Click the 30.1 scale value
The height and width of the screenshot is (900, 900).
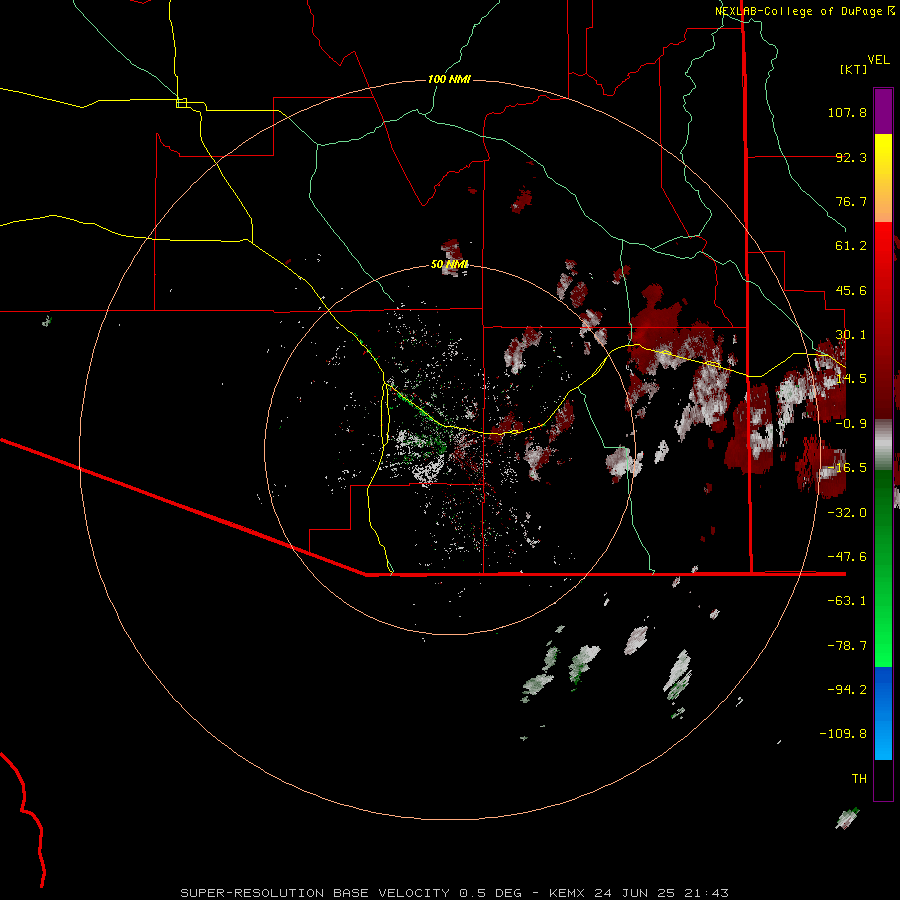[851, 335]
